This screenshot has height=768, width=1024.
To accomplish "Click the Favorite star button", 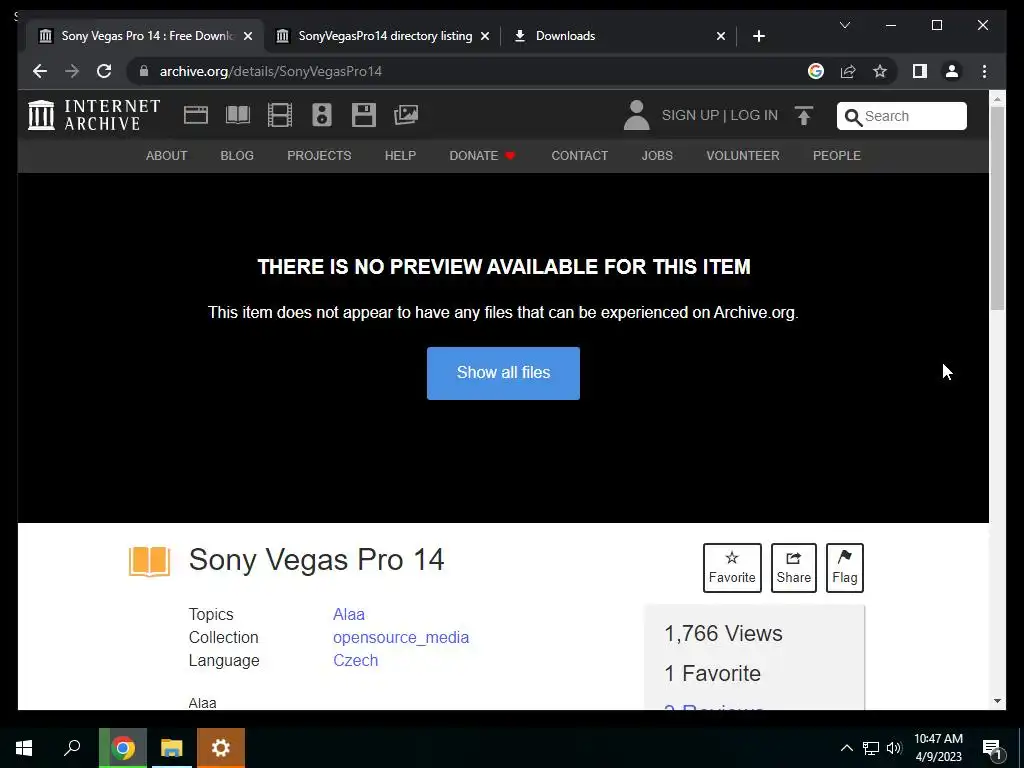I will pyautogui.click(x=732, y=568).
